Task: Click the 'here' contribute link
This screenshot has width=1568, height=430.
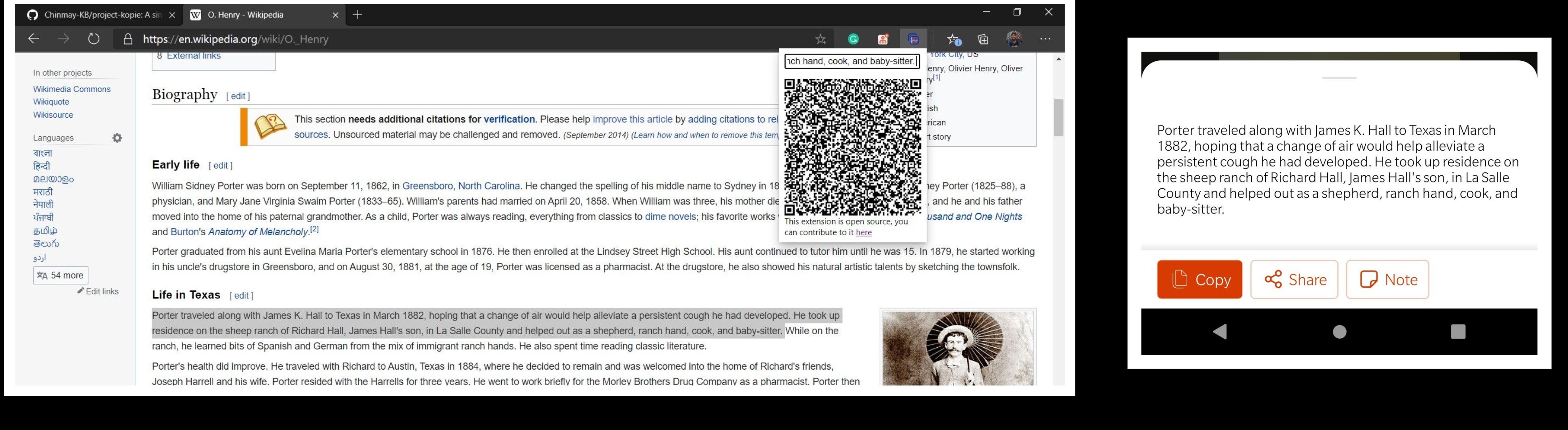Action: click(x=863, y=232)
